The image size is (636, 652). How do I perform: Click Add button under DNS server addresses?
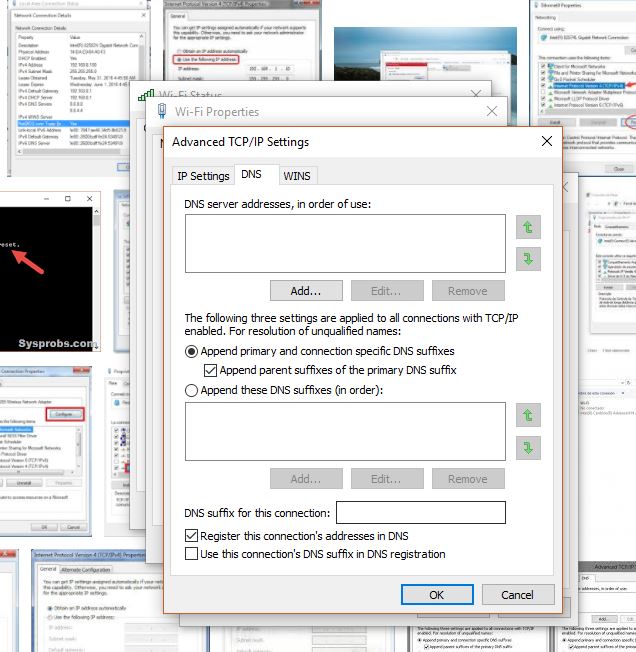tap(306, 291)
